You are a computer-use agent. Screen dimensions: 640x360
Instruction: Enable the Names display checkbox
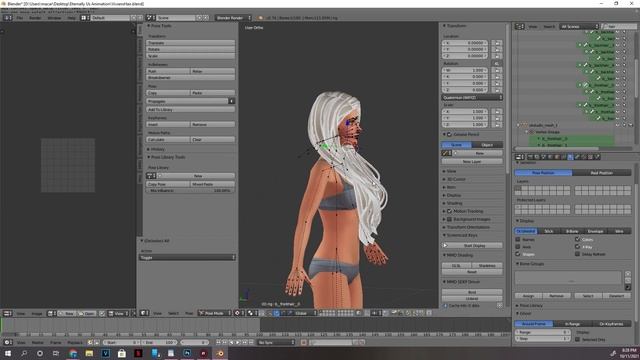pos(518,240)
